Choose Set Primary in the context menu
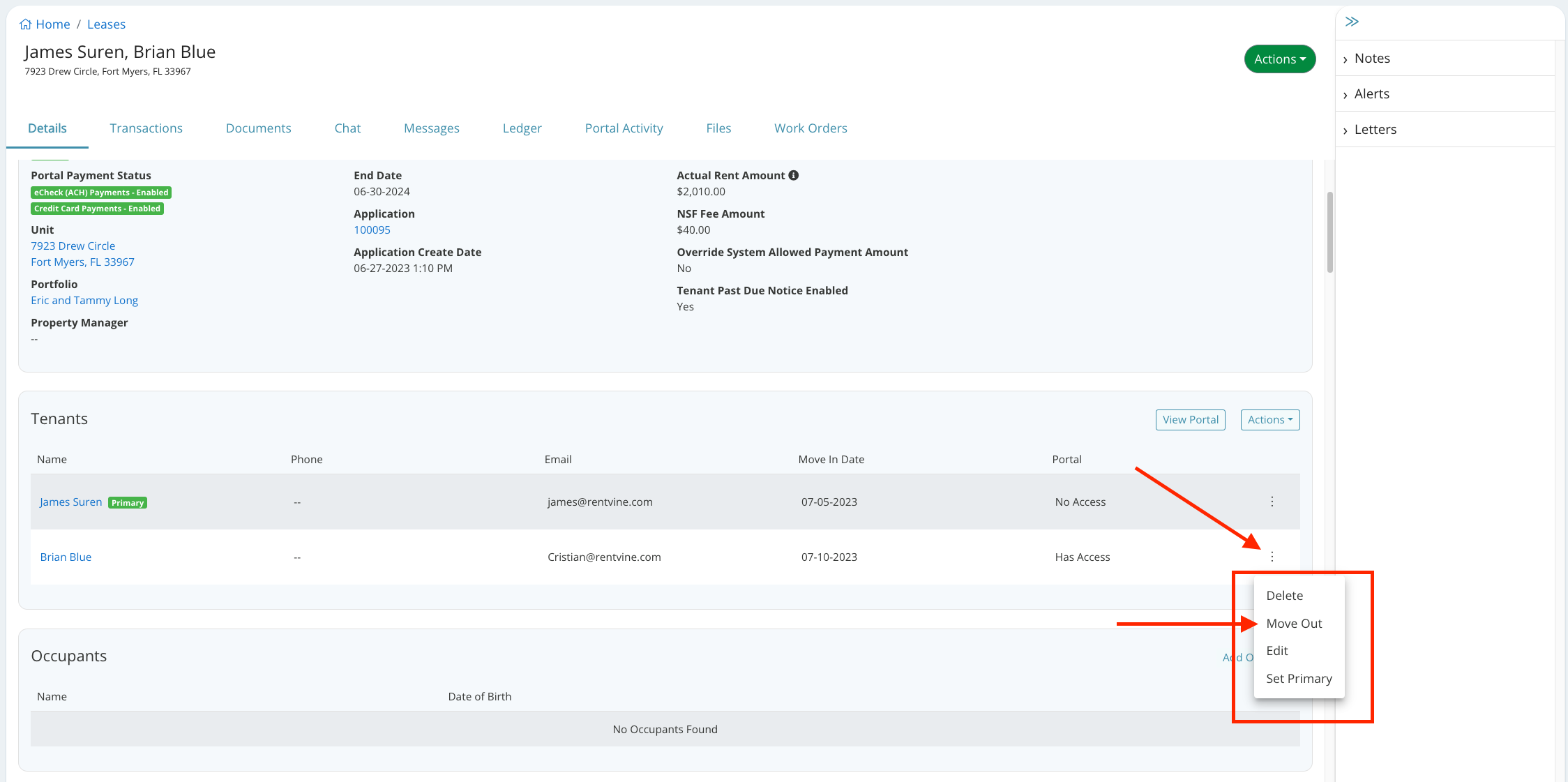 tap(1299, 679)
